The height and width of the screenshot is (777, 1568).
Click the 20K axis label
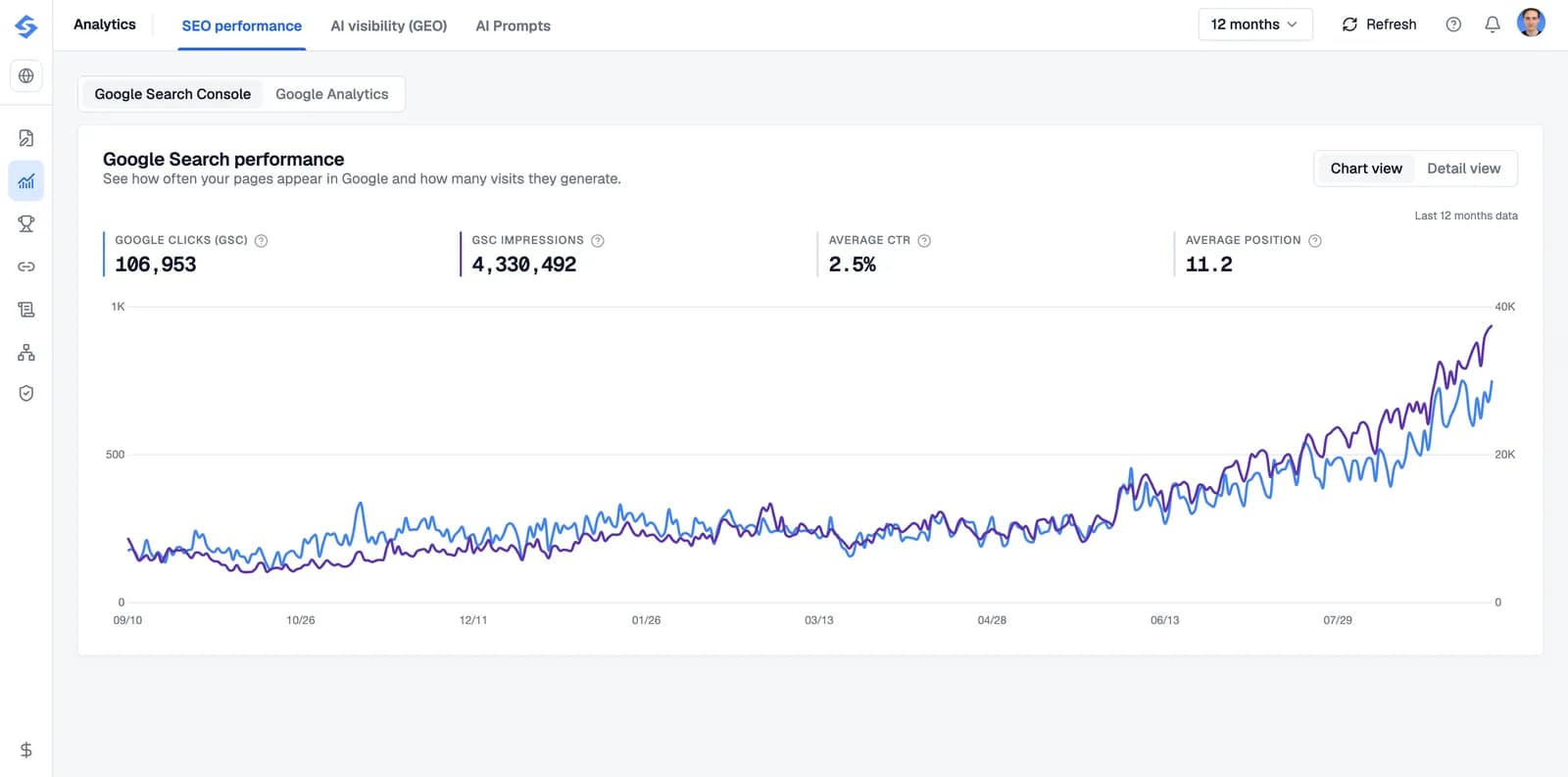[x=1505, y=455]
